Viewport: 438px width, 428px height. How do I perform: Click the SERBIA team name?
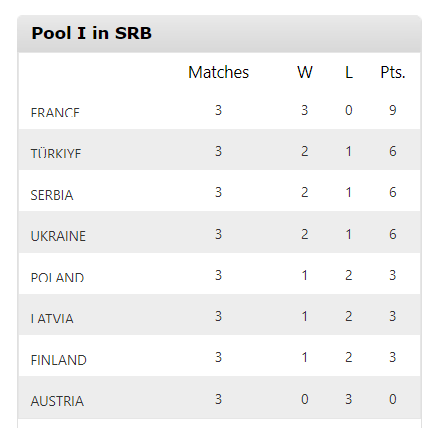[52, 195]
